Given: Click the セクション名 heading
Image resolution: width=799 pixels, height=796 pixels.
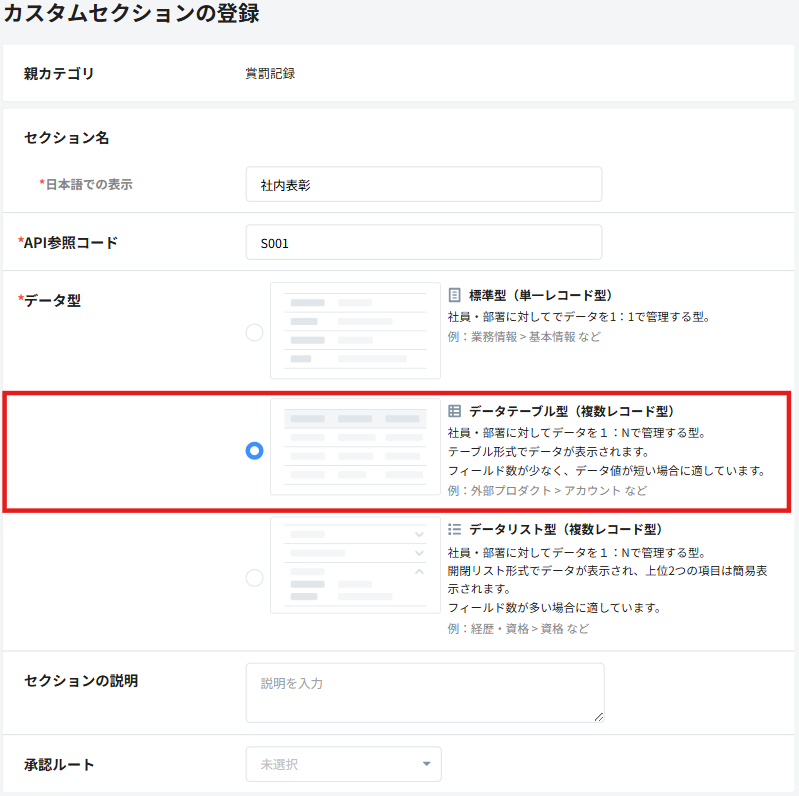Looking at the screenshot, I should 66,138.
